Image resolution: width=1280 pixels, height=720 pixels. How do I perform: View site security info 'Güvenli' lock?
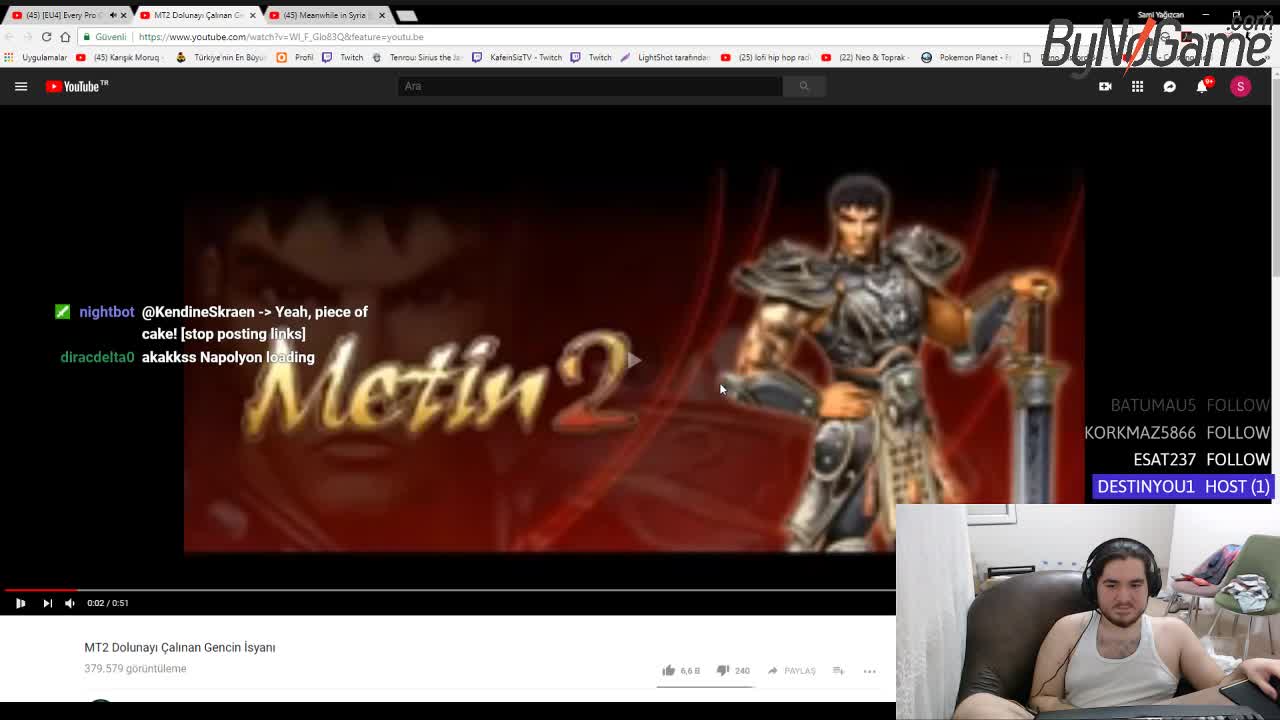pos(105,37)
